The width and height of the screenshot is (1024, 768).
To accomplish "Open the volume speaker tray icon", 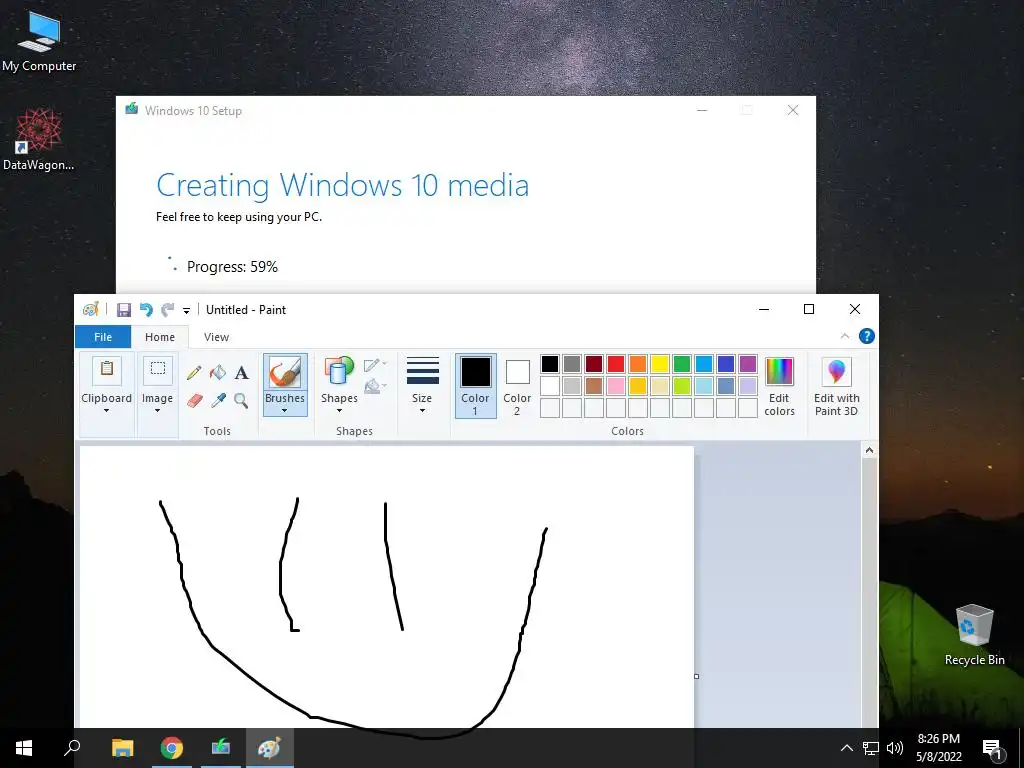I will tap(895, 748).
